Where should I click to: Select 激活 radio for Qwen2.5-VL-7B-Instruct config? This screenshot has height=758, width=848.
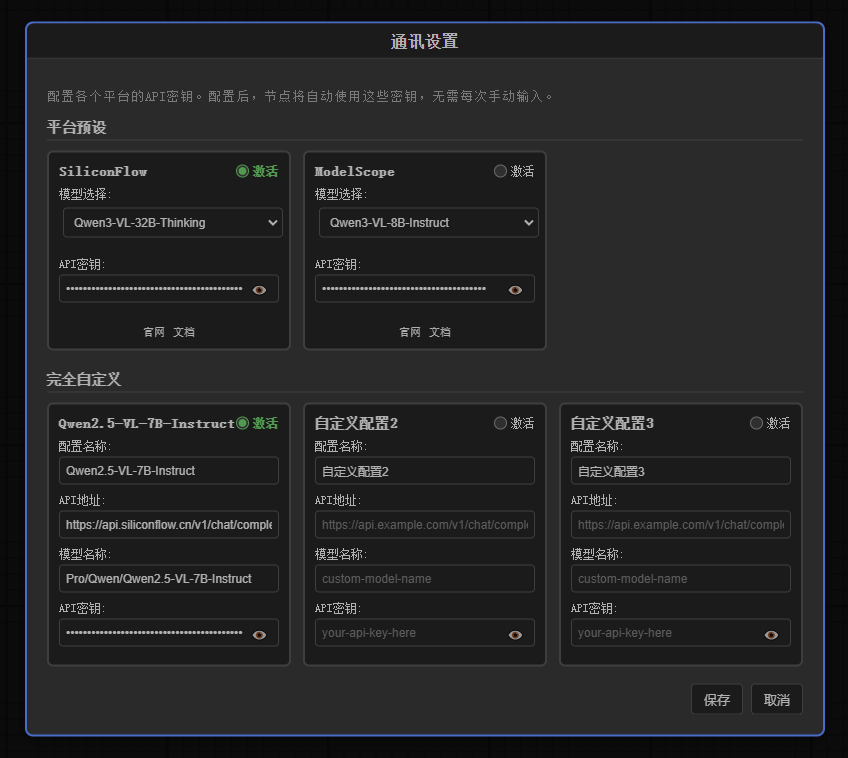click(242, 423)
